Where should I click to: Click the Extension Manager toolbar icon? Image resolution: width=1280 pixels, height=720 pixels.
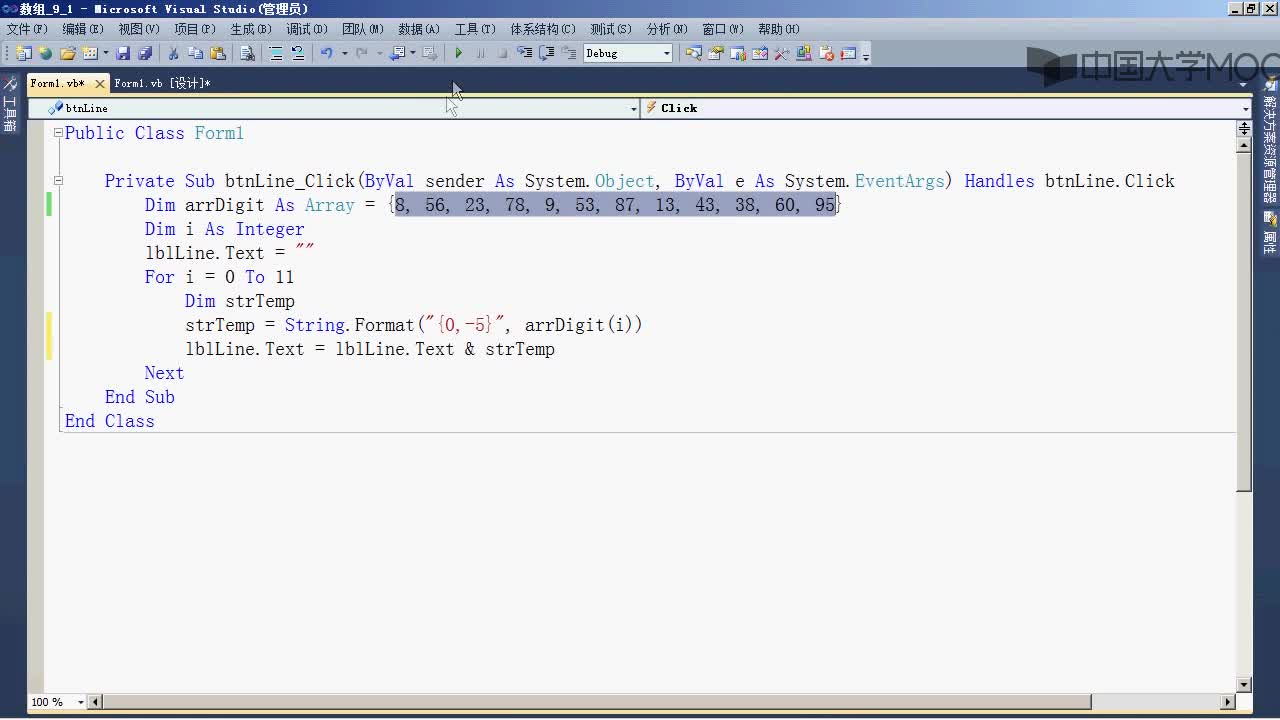point(804,53)
